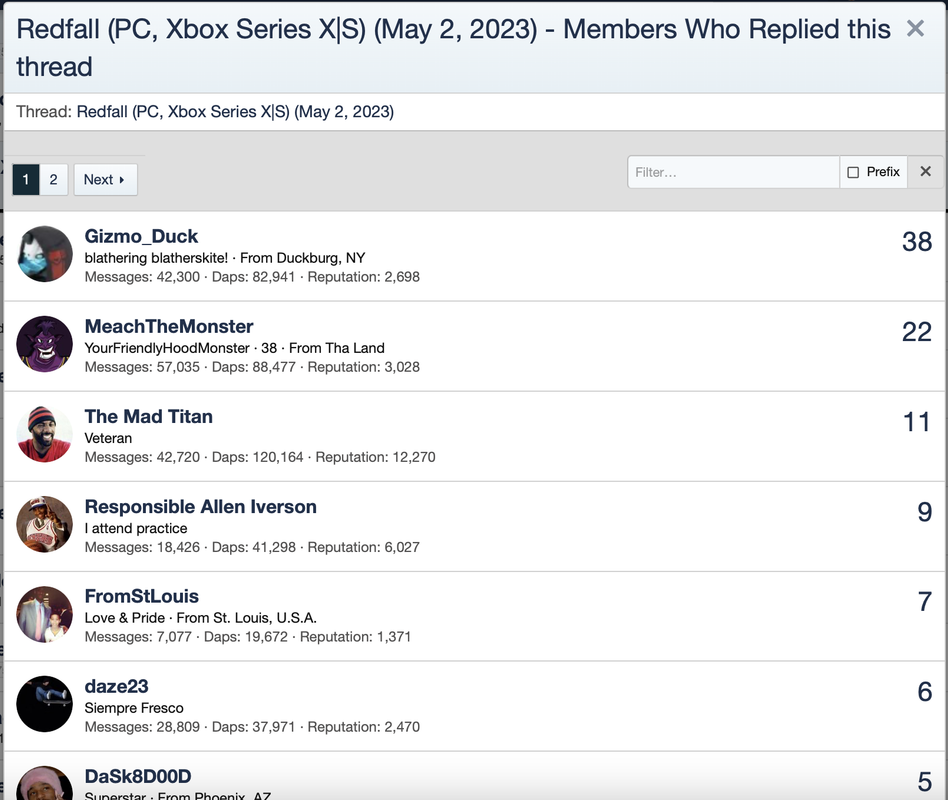The image size is (948, 800).
Task: Clear the filter using the X icon
Action: coord(926,172)
